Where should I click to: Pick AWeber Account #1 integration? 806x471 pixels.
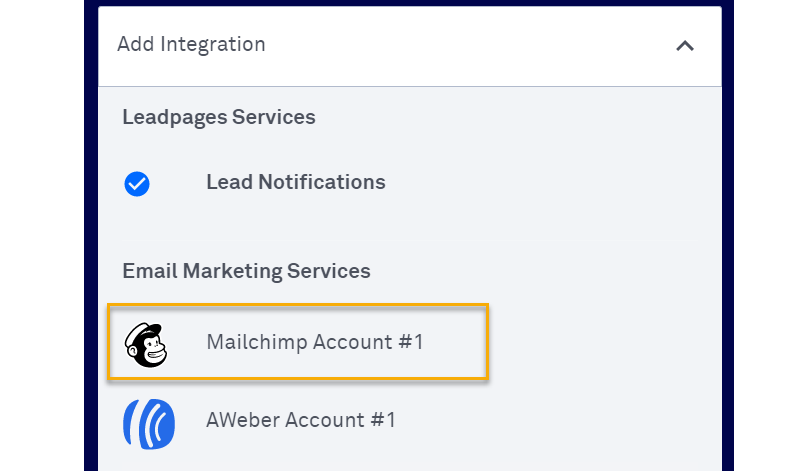coord(300,420)
